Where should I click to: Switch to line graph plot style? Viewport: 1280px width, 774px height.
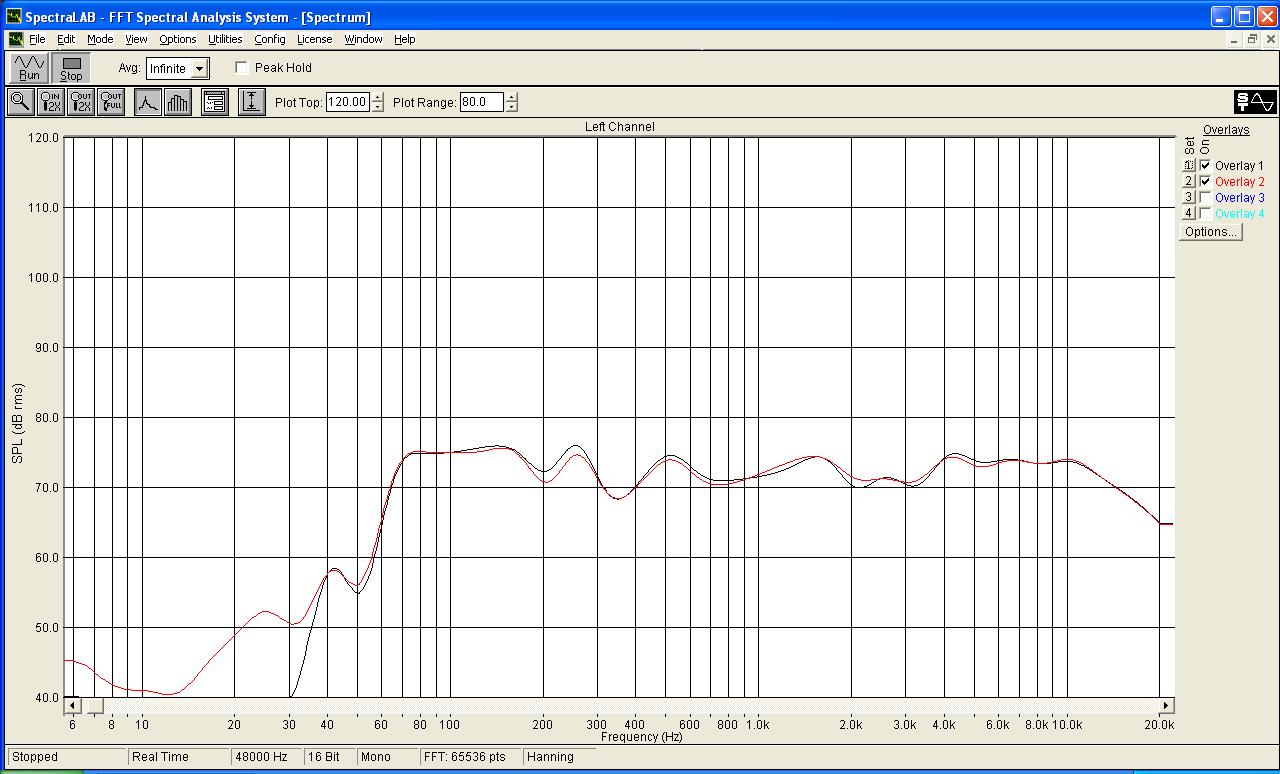[148, 102]
